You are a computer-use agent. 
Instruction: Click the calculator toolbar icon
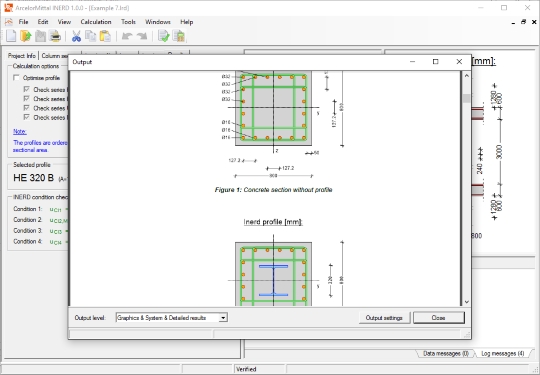tap(179, 36)
